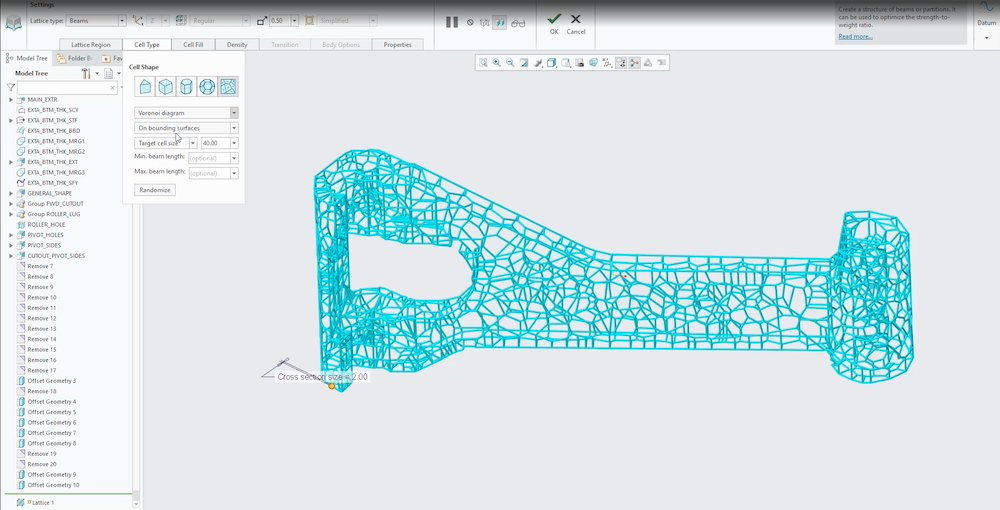The image size is (1000, 510).
Task: Switch to the Density tab
Action: pos(237,45)
